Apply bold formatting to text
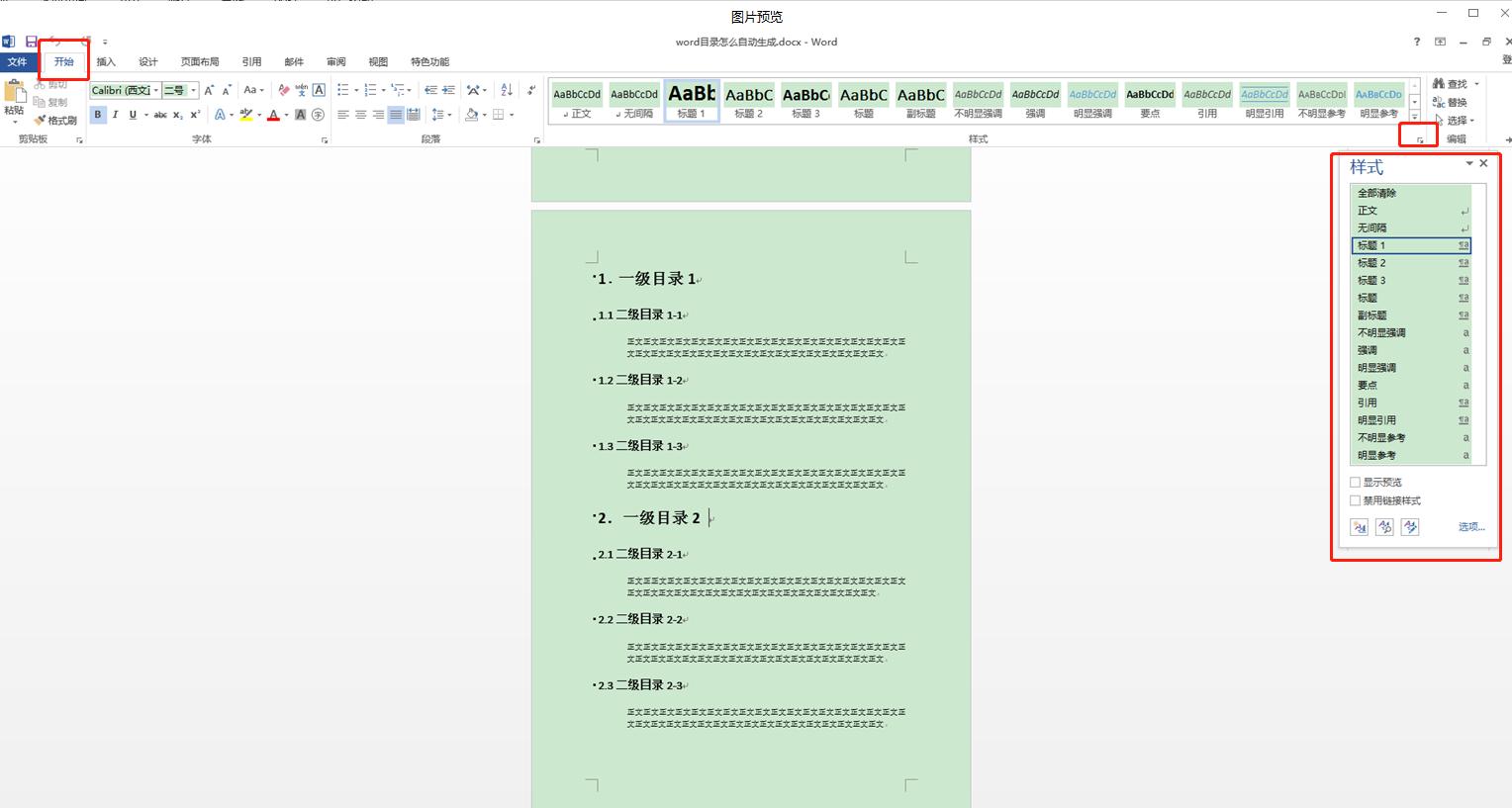1512x808 pixels. tap(97, 115)
